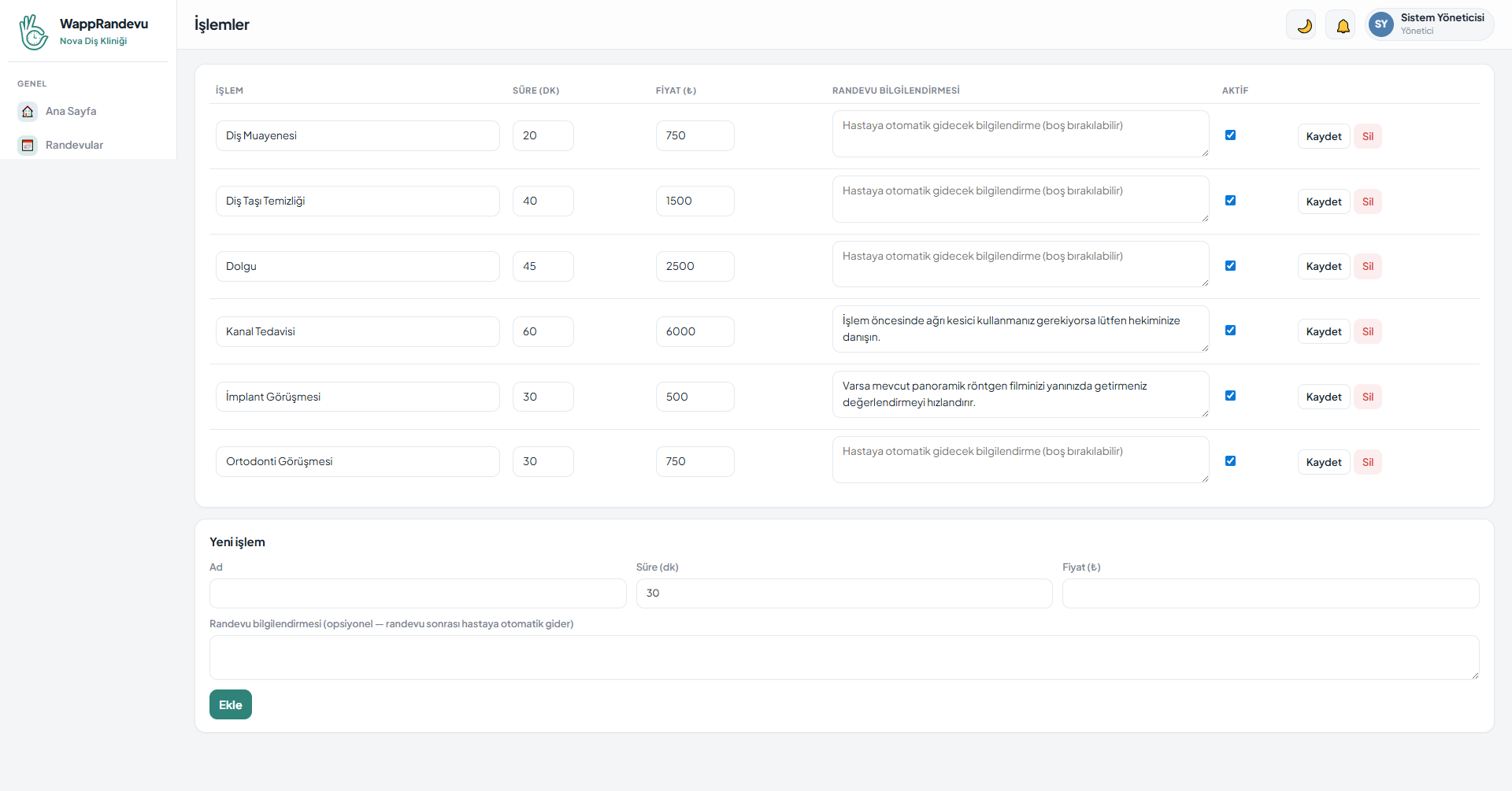
Task: Delete the Diş Muayenesi row
Action: coord(1368,136)
